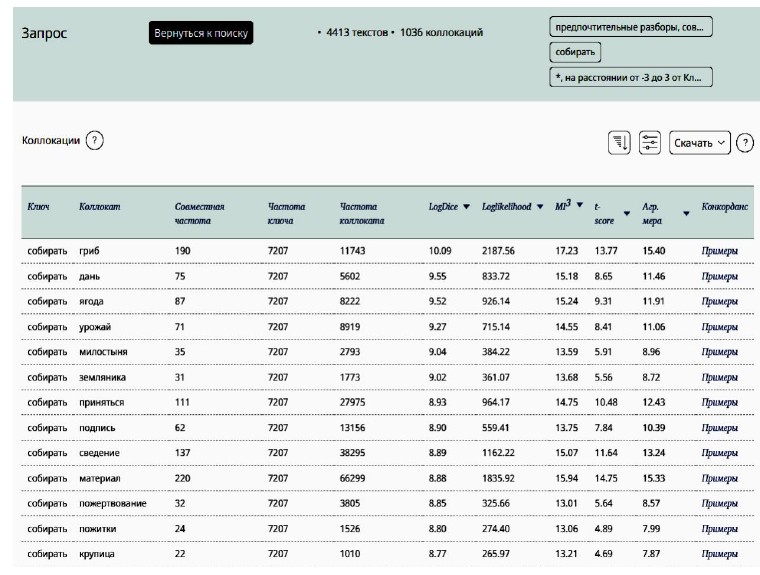Open Примеры link for материал row
Viewport: 760px width, 575px height.
pos(720,480)
